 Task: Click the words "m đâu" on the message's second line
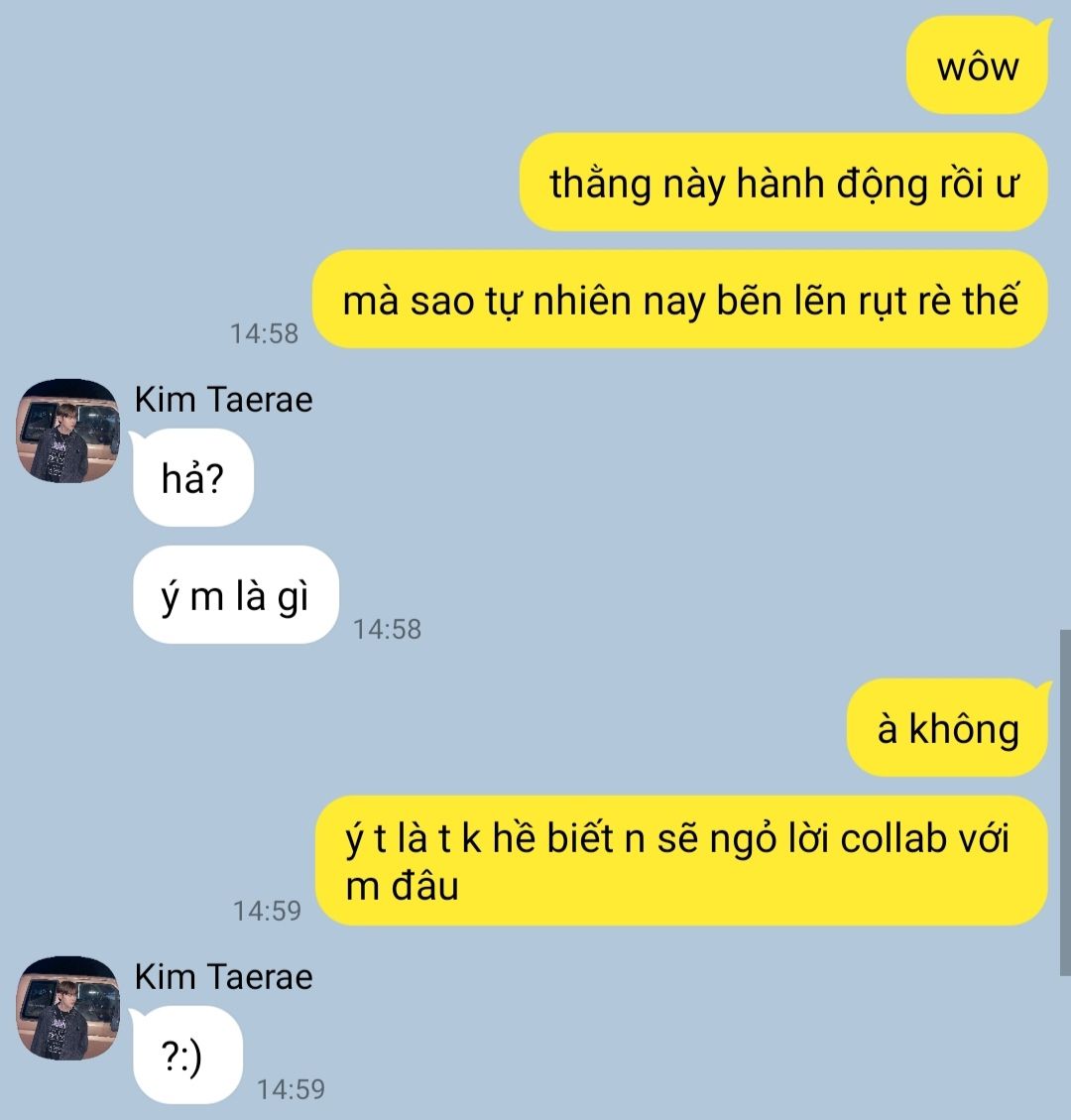[x=402, y=887]
